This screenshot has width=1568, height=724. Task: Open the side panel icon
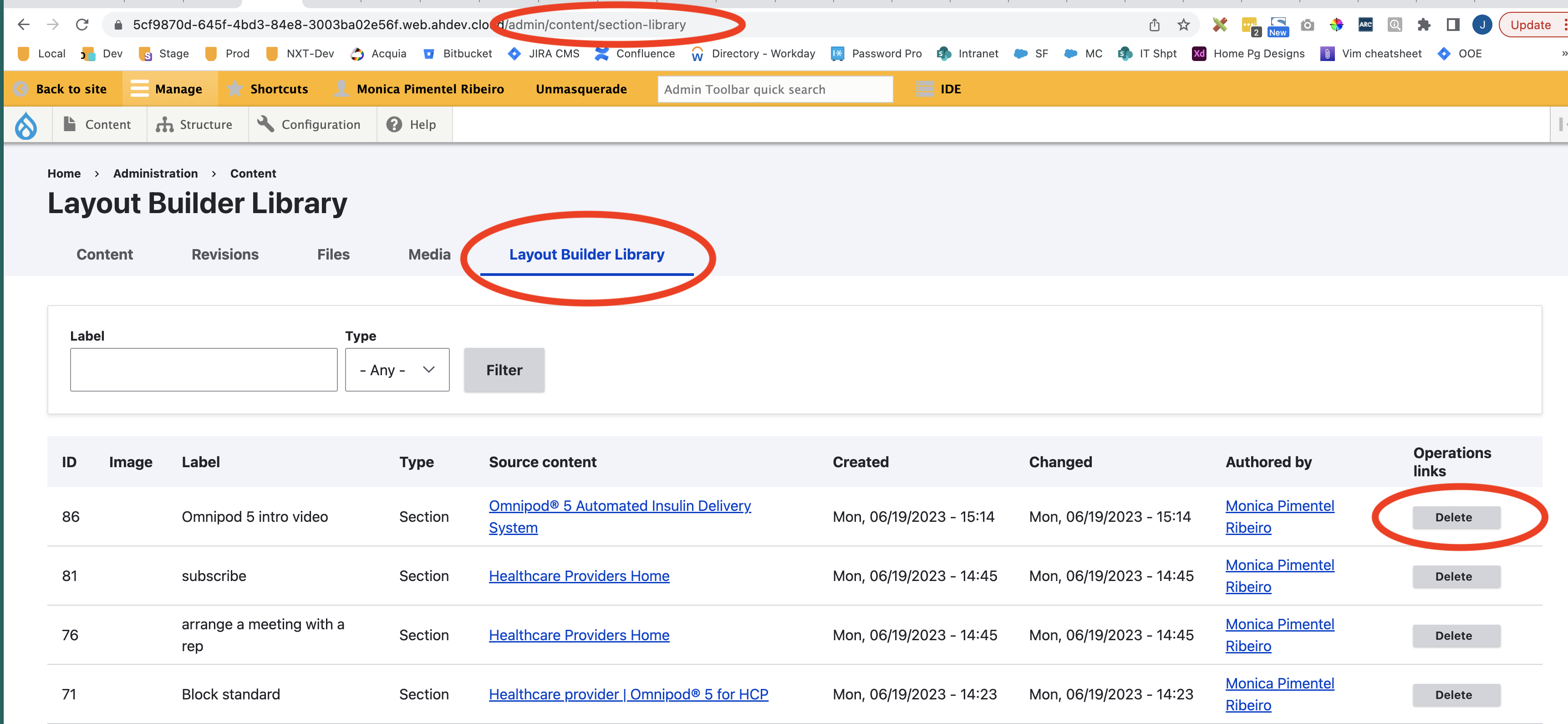pyautogui.click(x=1453, y=24)
